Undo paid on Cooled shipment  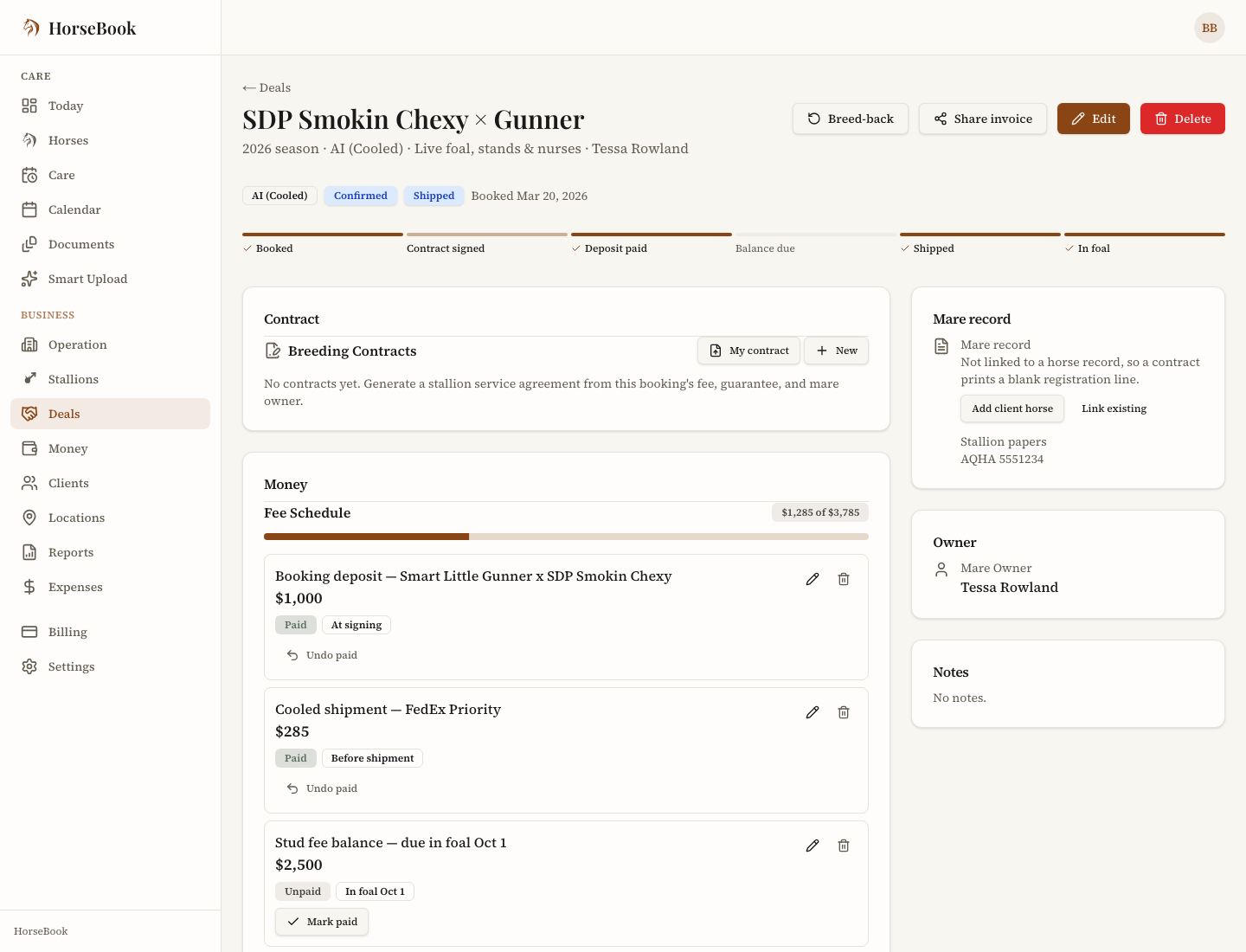point(322,788)
